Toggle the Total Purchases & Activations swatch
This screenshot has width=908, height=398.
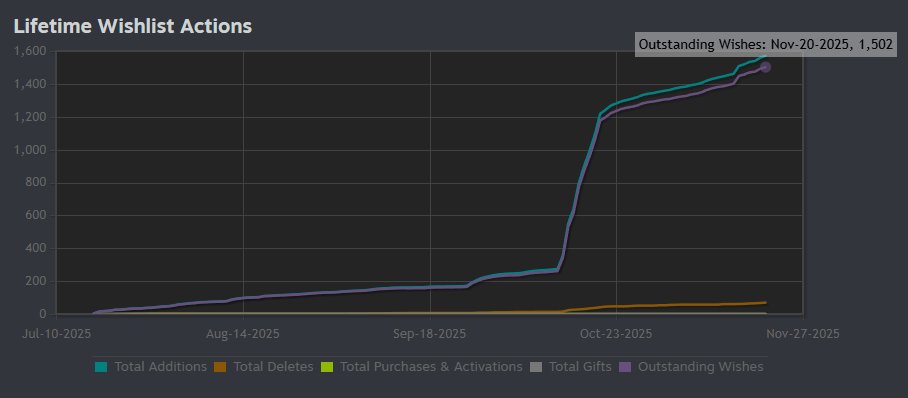(x=327, y=367)
